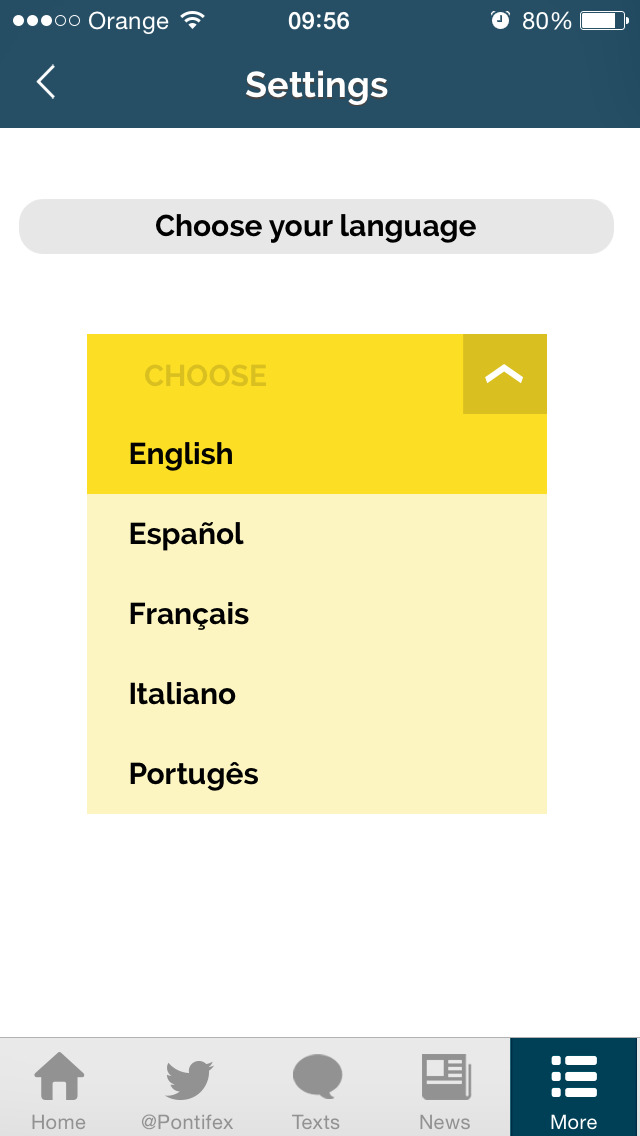Select the Texts speech bubble icon
The image size is (640, 1136).
317,1076
